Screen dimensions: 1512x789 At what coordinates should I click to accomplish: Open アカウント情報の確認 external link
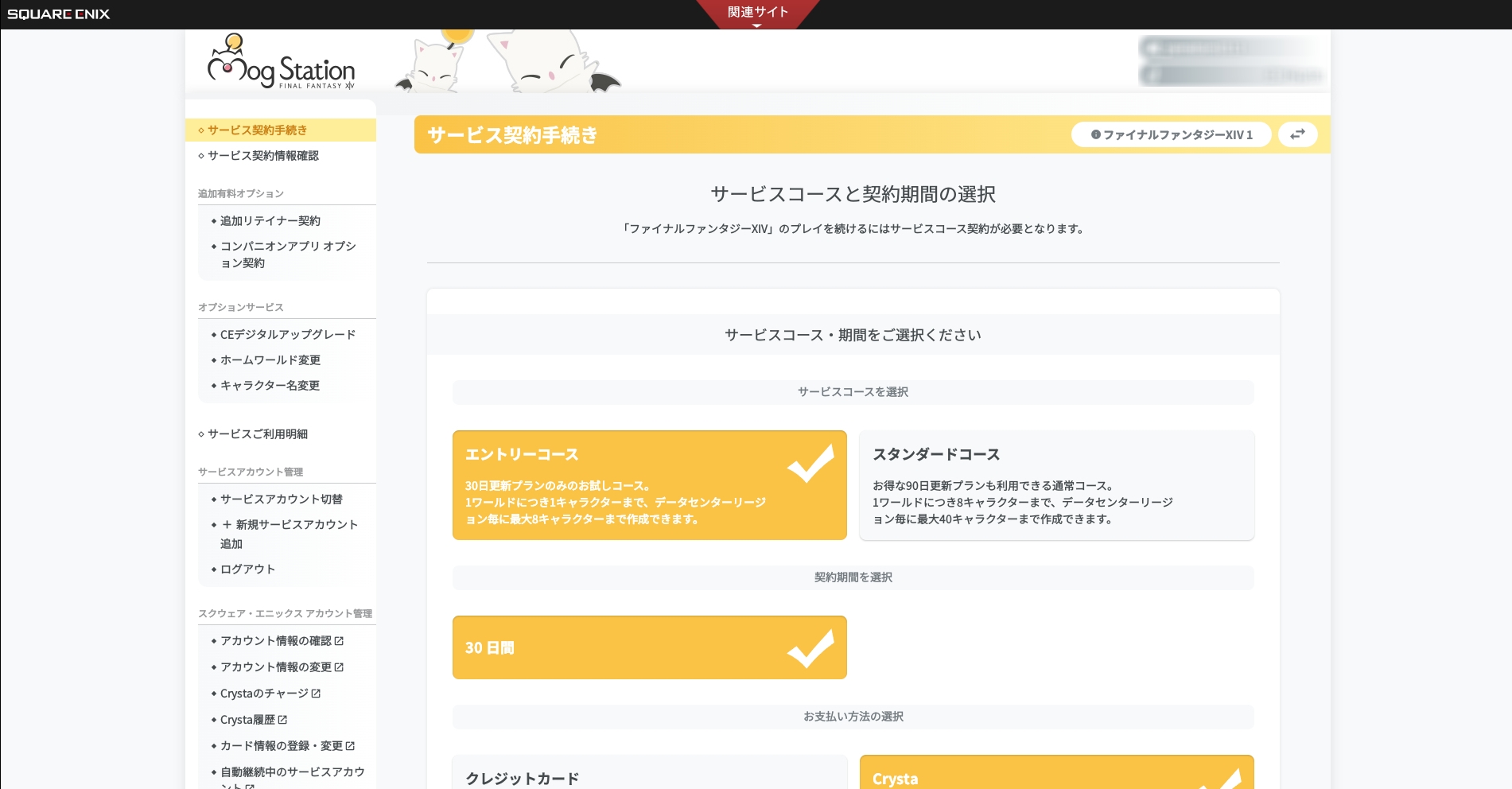pyautogui.click(x=282, y=640)
